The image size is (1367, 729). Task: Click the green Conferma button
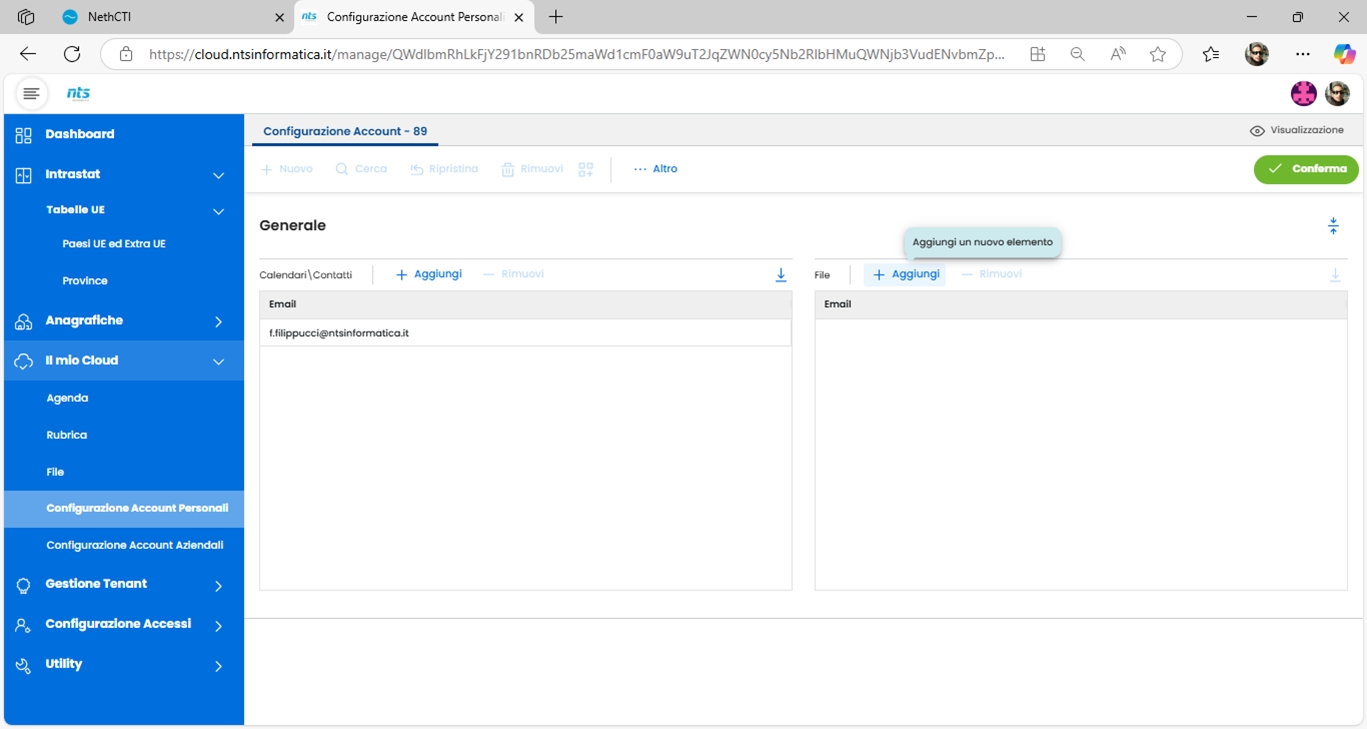(1306, 170)
